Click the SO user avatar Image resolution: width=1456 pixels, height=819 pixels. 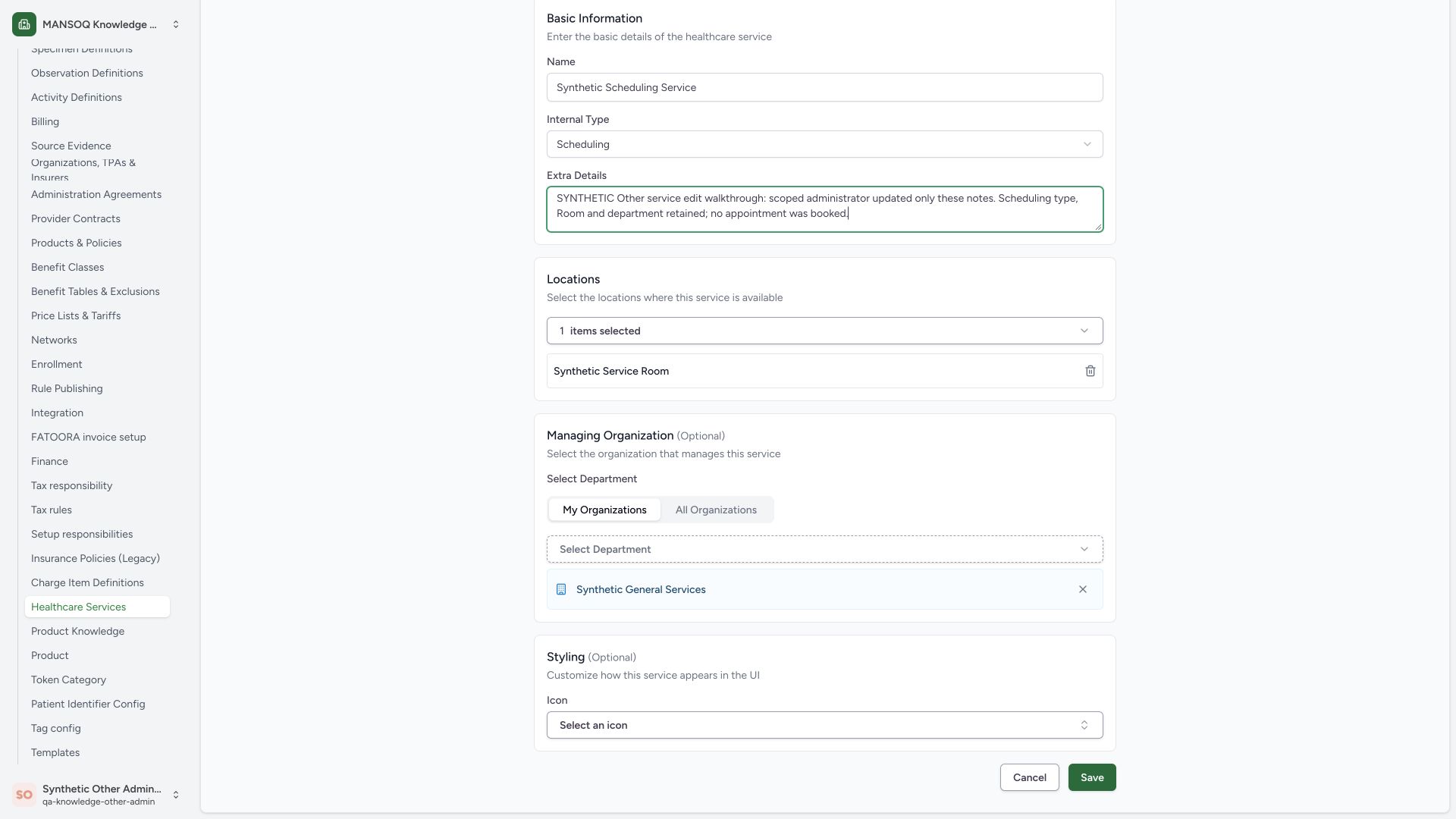tap(24, 795)
